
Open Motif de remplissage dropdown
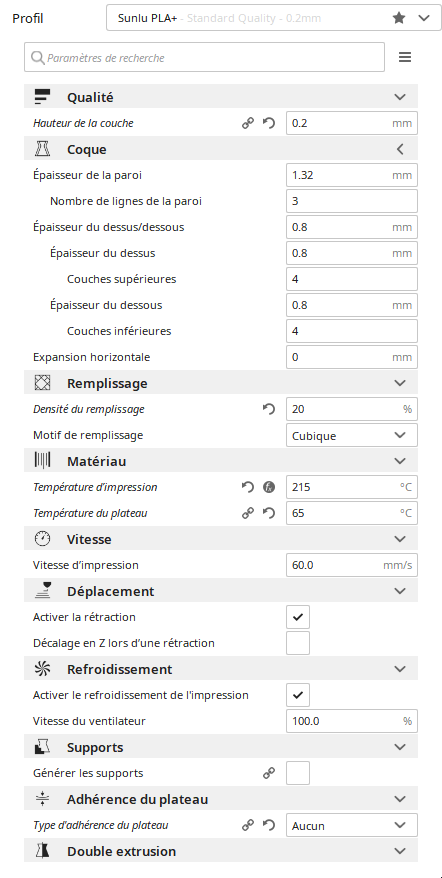click(x=352, y=435)
